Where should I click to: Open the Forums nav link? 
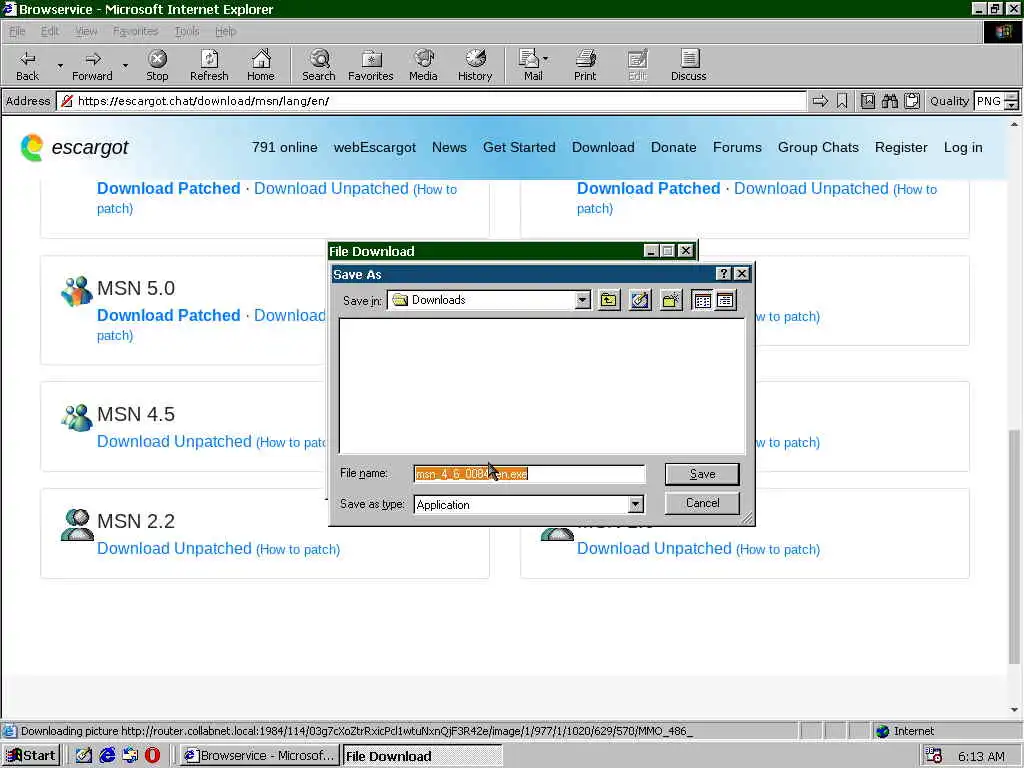(737, 148)
